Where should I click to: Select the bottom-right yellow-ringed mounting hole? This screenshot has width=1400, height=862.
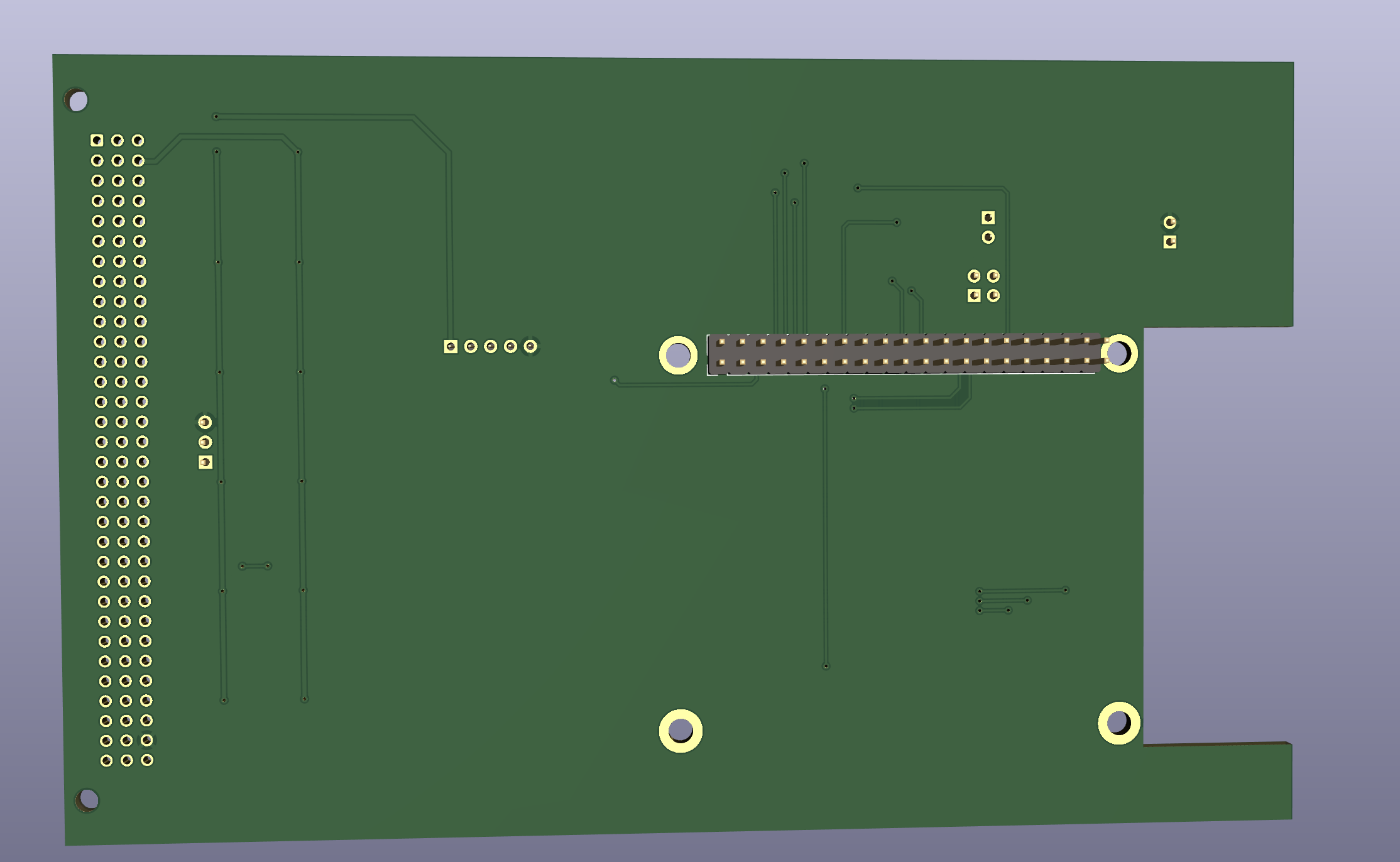click(x=1118, y=723)
